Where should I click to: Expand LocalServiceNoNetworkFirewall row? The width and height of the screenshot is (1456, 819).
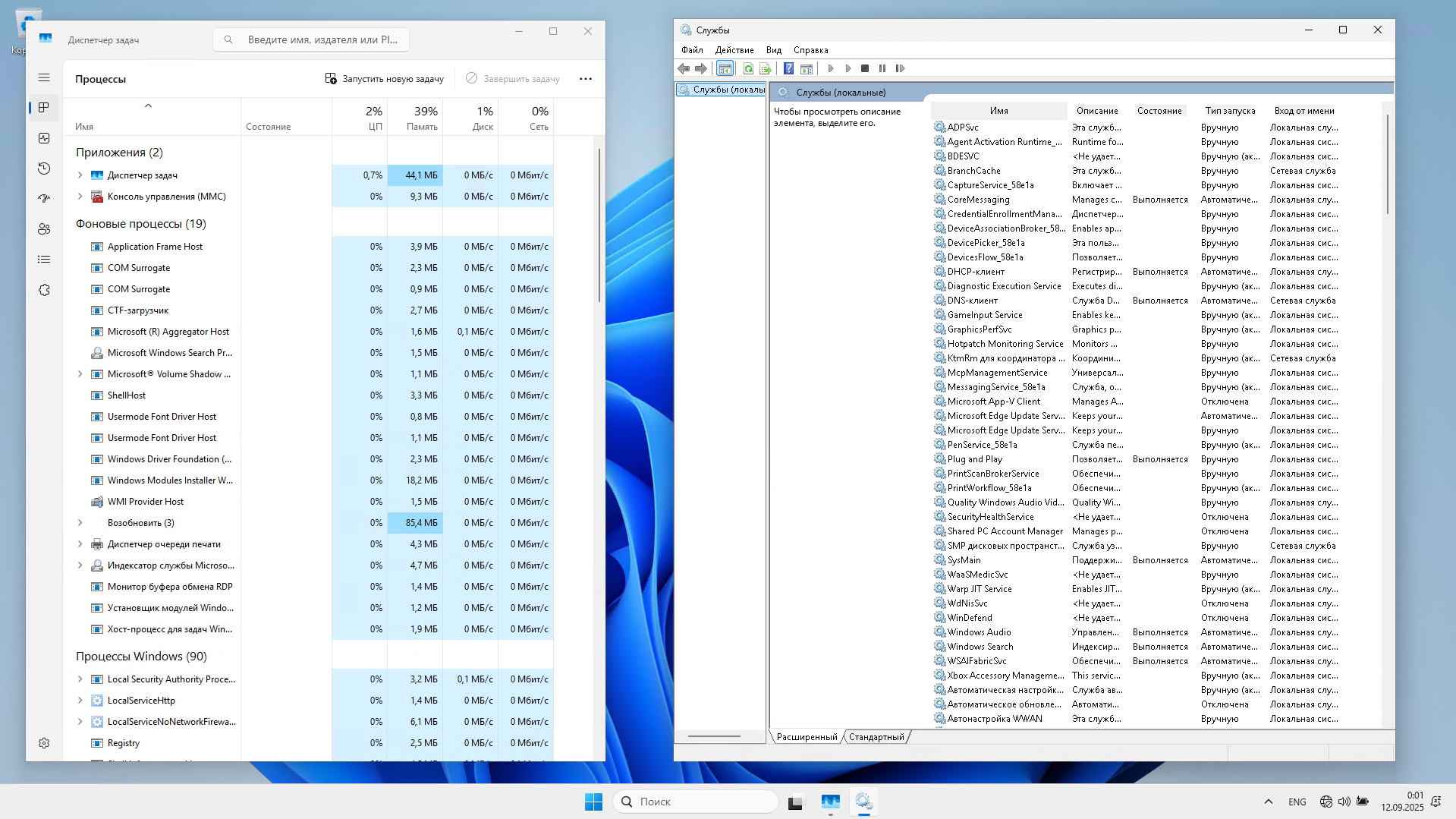coord(80,722)
